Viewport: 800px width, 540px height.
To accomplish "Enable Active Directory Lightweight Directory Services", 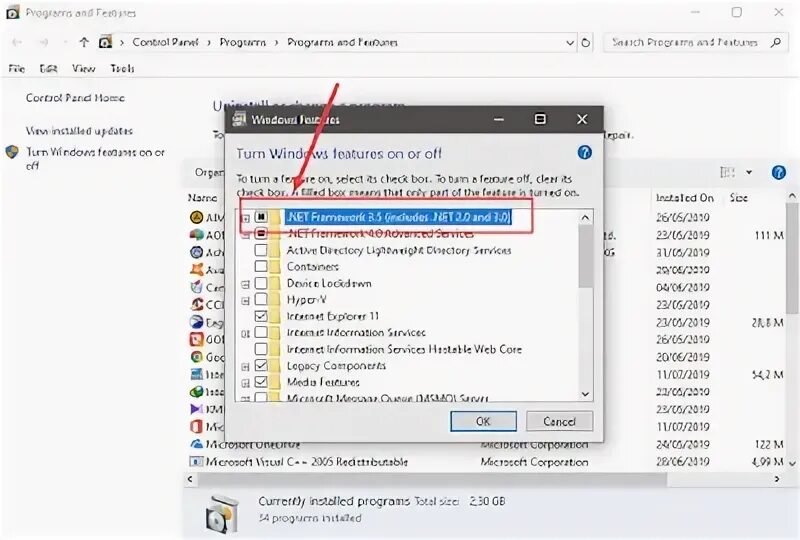I will [x=261, y=250].
